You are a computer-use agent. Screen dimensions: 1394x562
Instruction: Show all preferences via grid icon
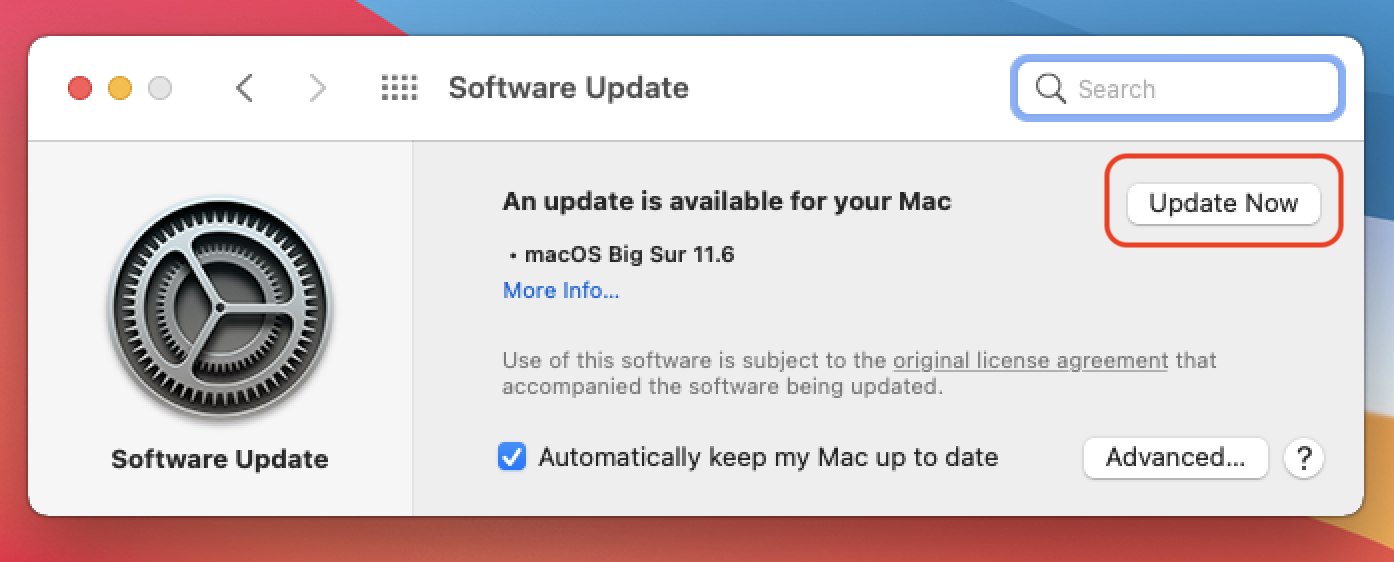point(399,89)
